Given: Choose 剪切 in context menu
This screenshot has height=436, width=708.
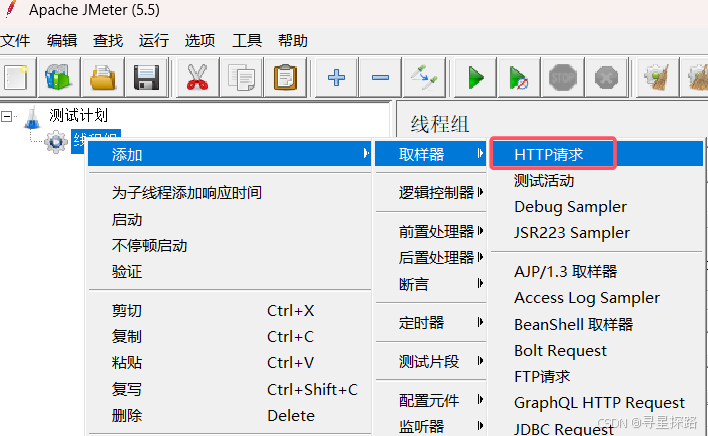Looking at the screenshot, I should coord(229,311).
